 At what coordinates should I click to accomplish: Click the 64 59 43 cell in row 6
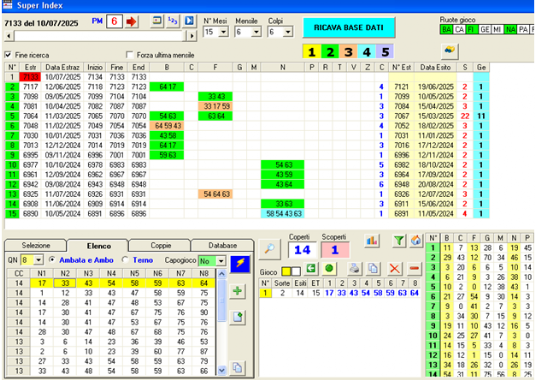167,126
